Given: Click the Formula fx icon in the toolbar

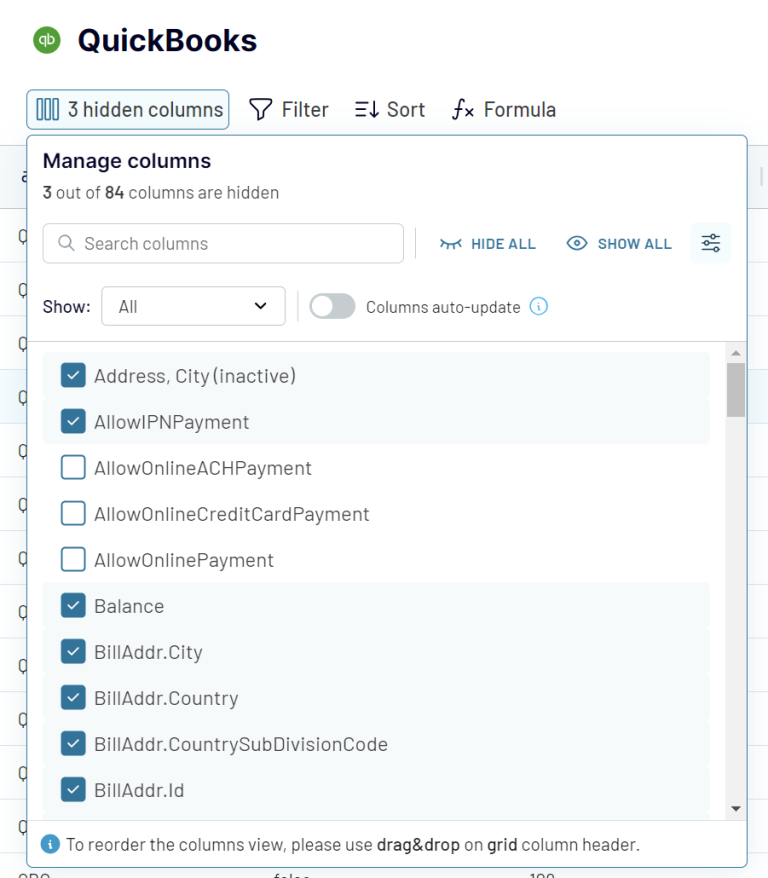Looking at the screenshot, I should click(463, 109).
